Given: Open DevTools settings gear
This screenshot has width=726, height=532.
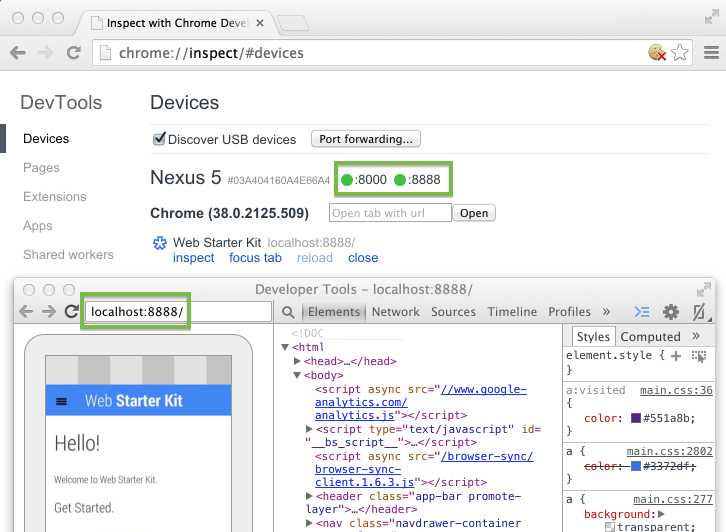Looking at the screenshot, I should point(670,312).
